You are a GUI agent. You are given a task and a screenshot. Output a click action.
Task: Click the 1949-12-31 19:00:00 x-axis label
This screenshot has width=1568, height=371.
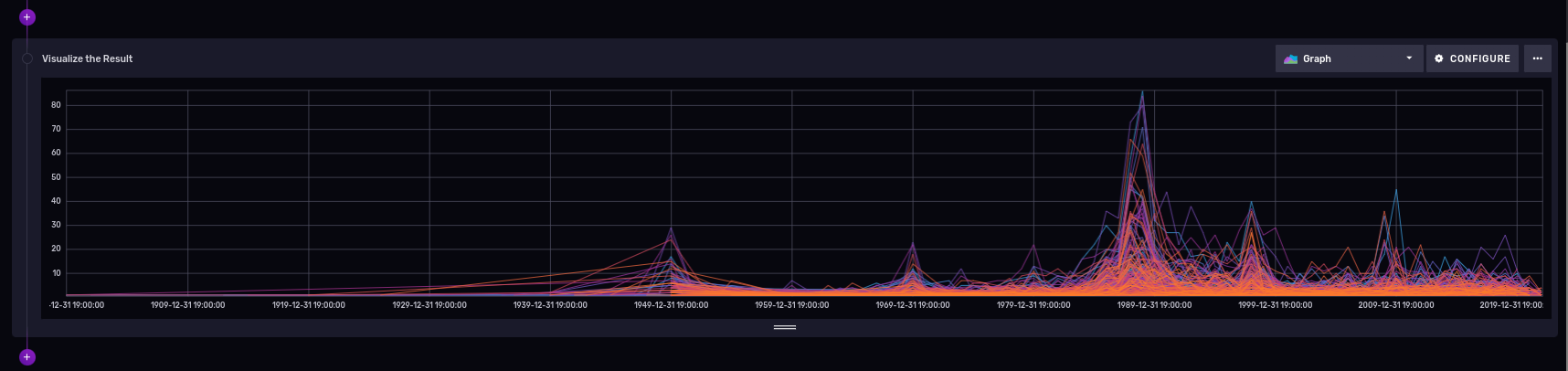pyautogui.click(x=671, y=305)
